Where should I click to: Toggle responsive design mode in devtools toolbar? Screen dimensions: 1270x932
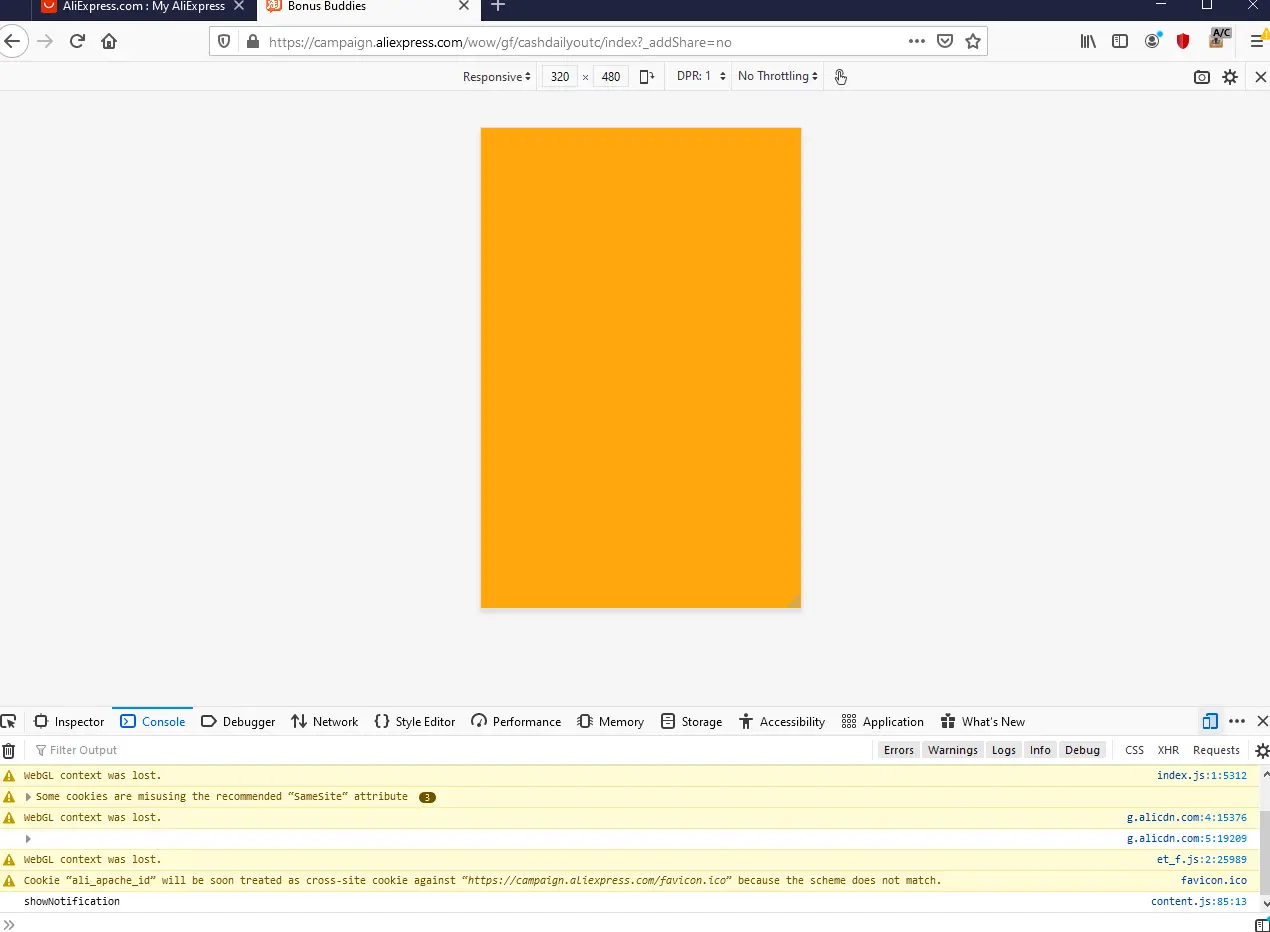tap(1210, 721)
